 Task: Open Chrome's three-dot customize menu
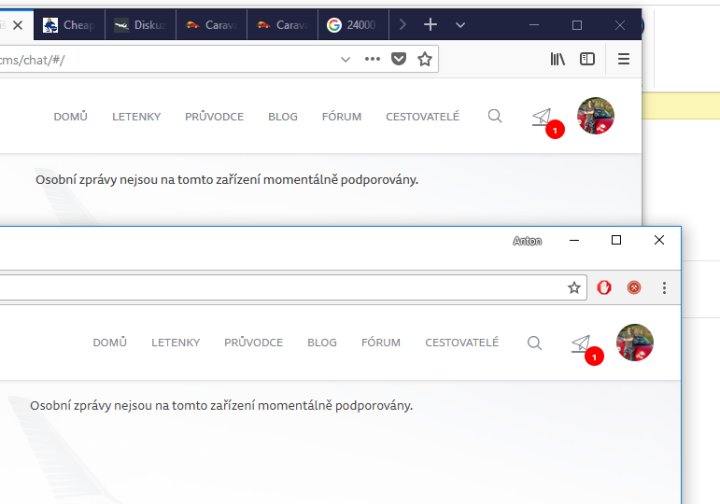pos(664,288)
